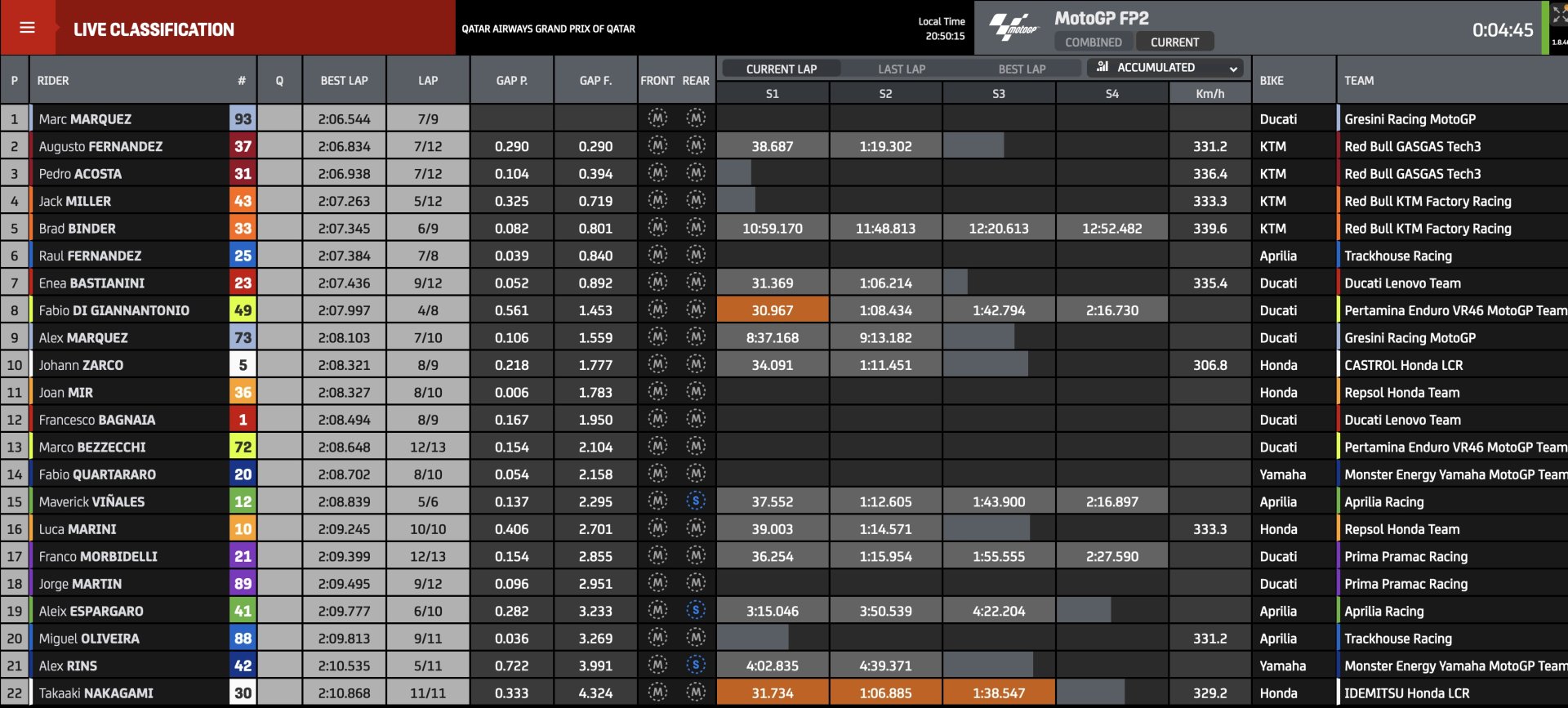Select the BEST LAP tab
The image size is (1568, 708).
1022,69
